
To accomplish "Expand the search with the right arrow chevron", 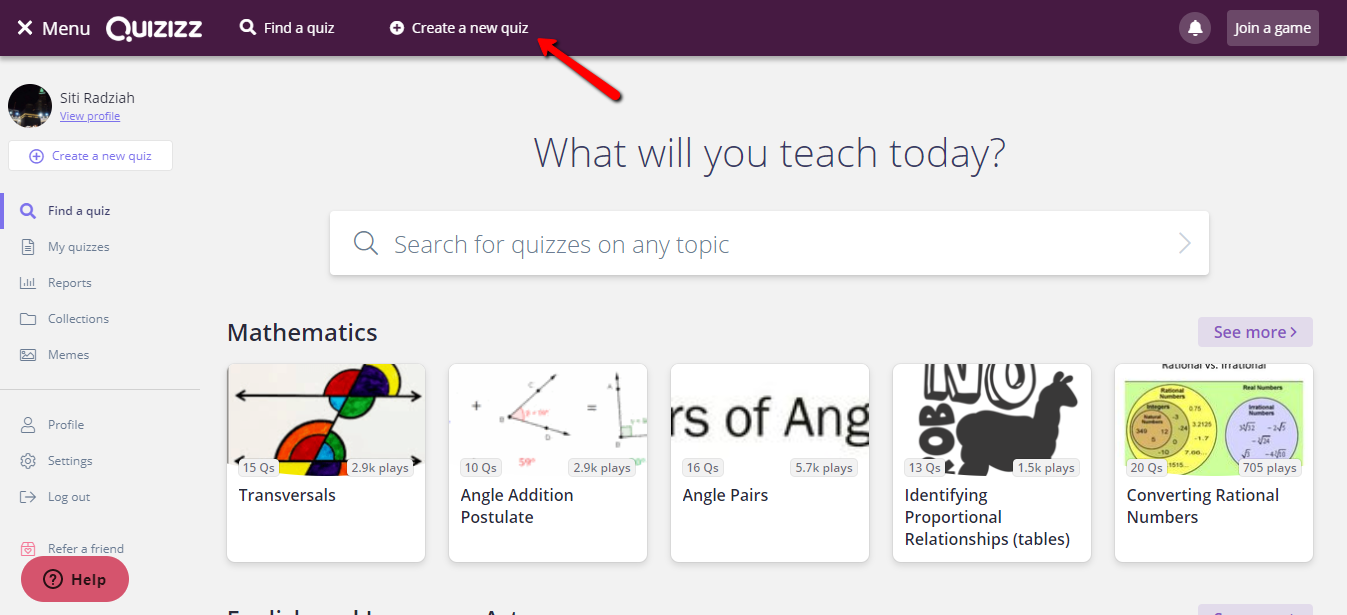I will click(1184, 242).
